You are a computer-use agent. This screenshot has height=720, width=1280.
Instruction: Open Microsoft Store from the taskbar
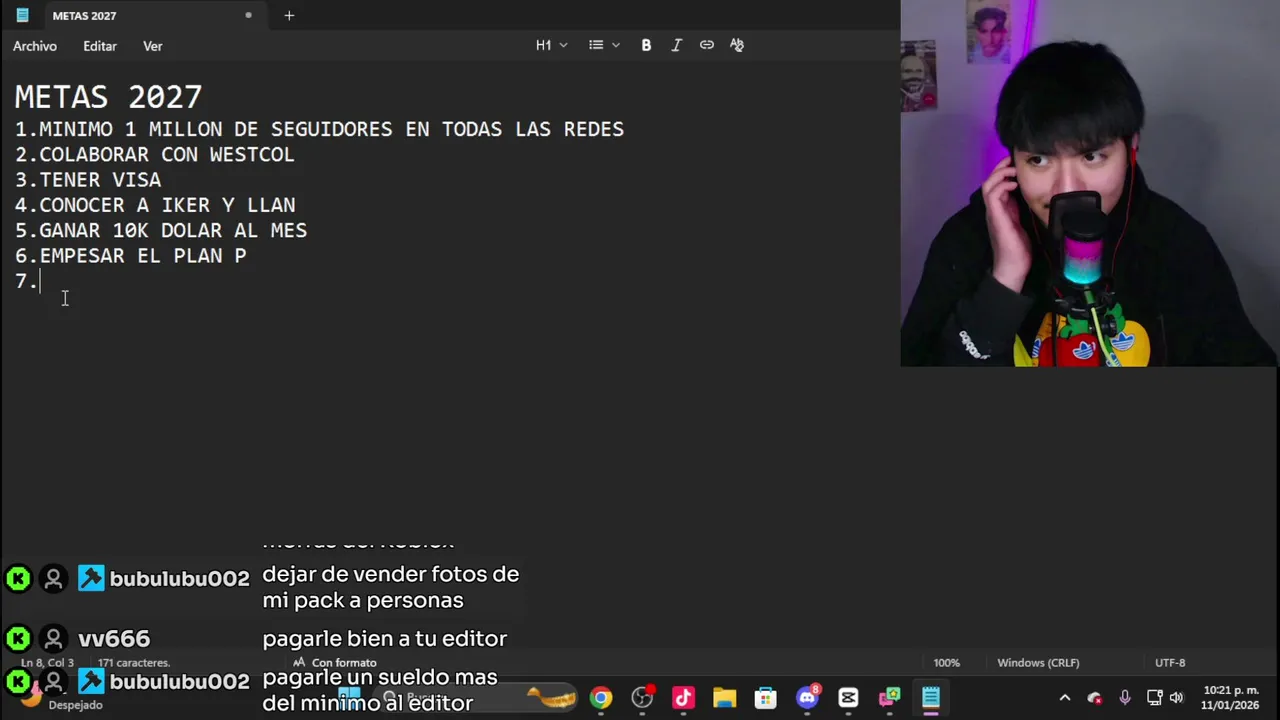coord(765,698)
